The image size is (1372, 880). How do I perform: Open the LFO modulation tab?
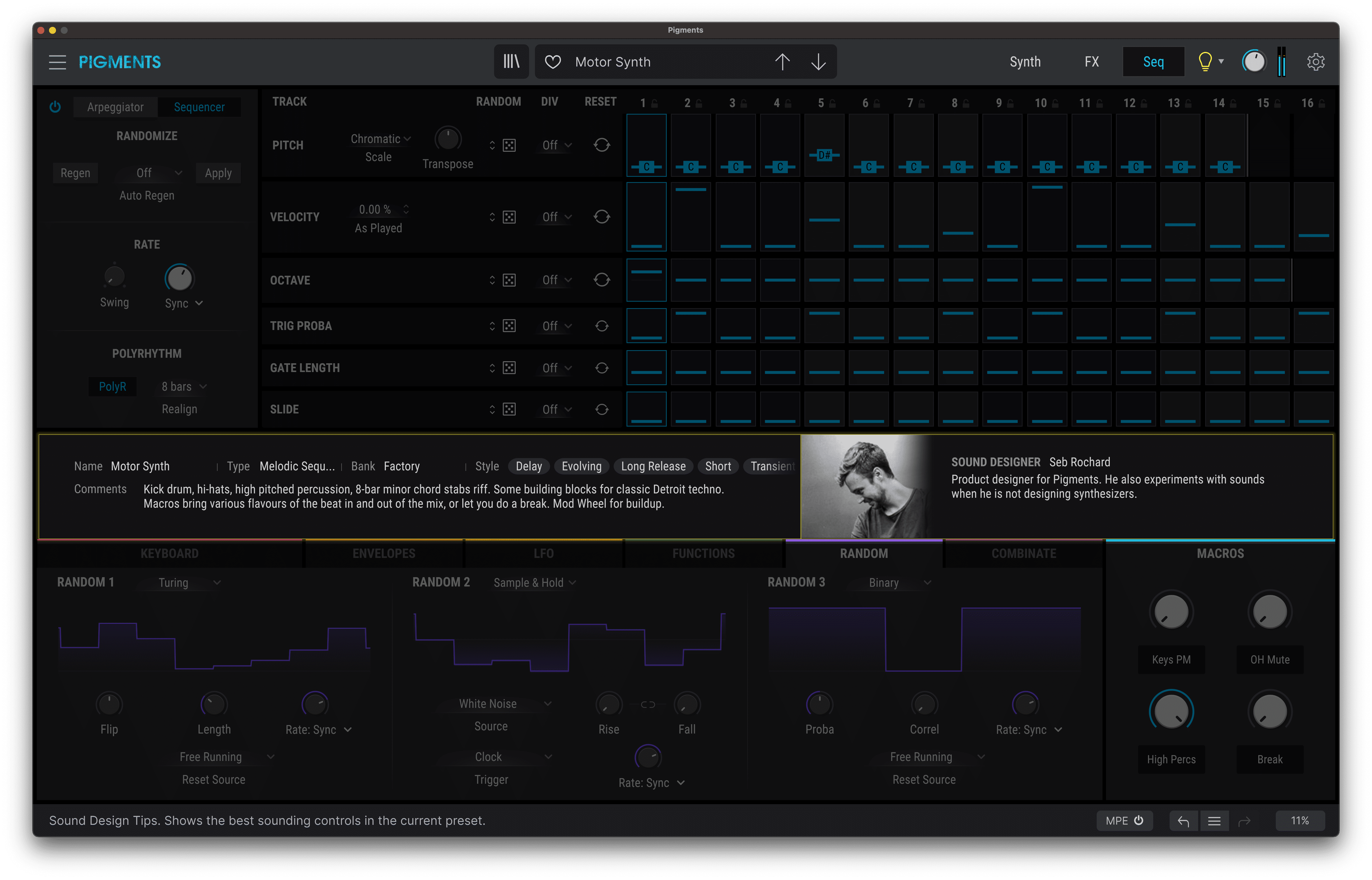[x=544, y=553]
